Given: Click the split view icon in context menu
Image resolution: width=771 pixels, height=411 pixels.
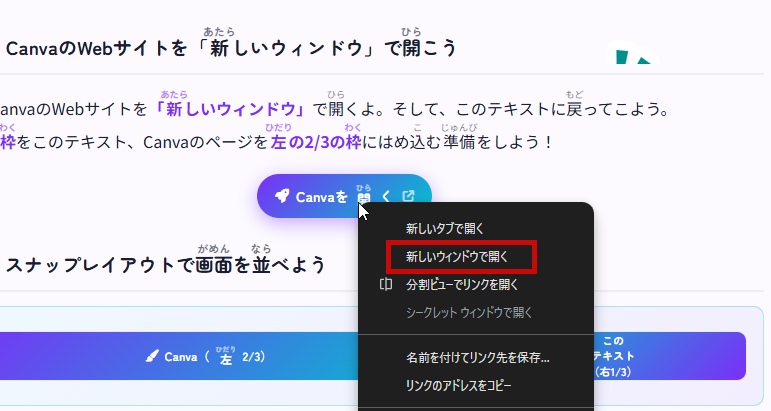Looking at the screenshot, I should [x=386, y=284].
